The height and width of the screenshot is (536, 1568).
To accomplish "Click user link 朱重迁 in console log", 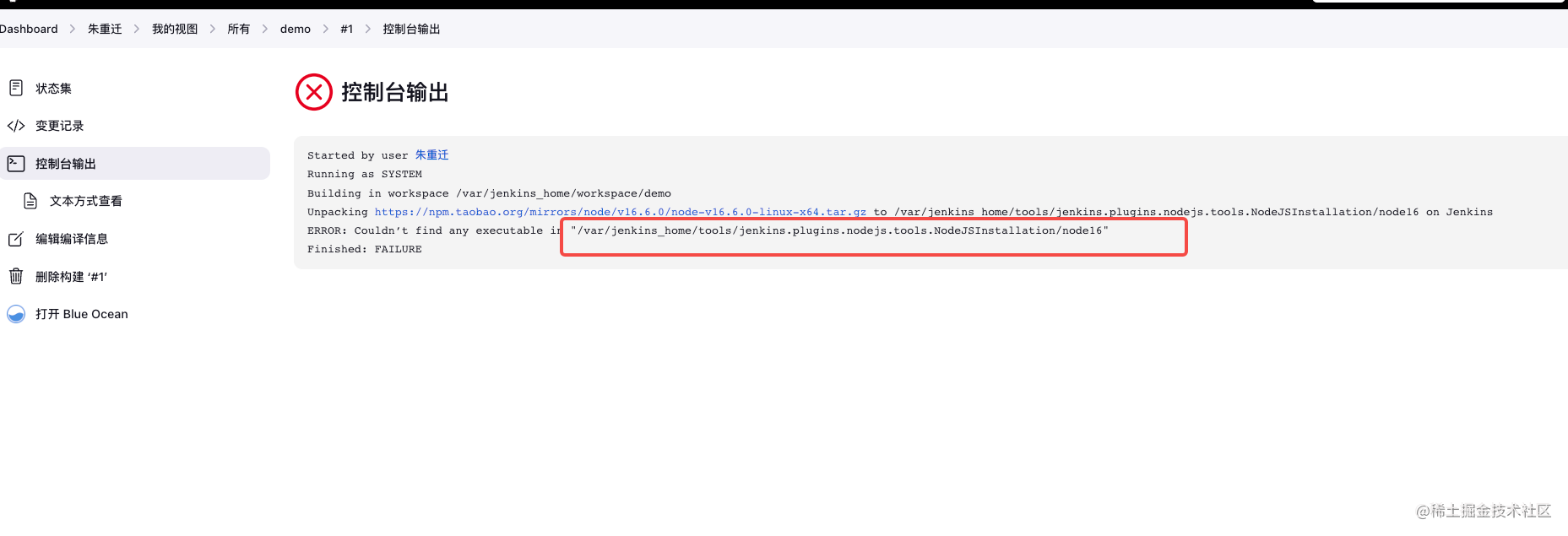I will tap(431, 155).
